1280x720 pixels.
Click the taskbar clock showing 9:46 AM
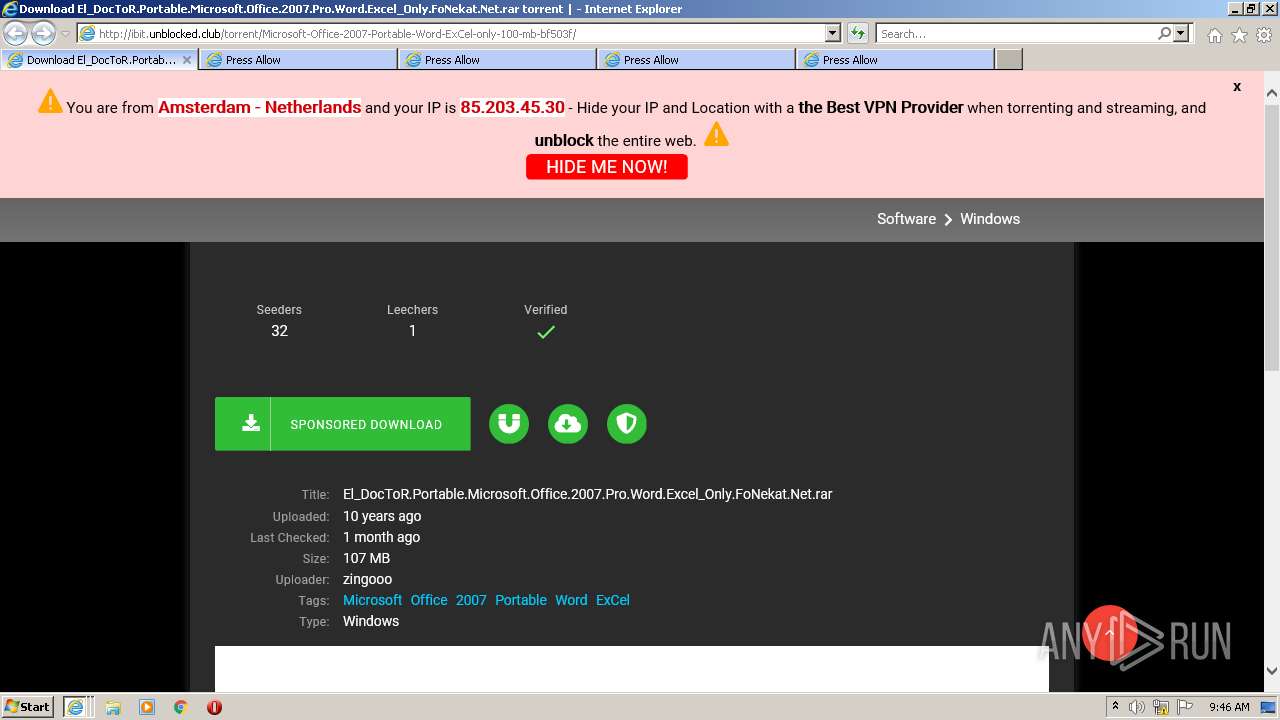pos(1229,707)
